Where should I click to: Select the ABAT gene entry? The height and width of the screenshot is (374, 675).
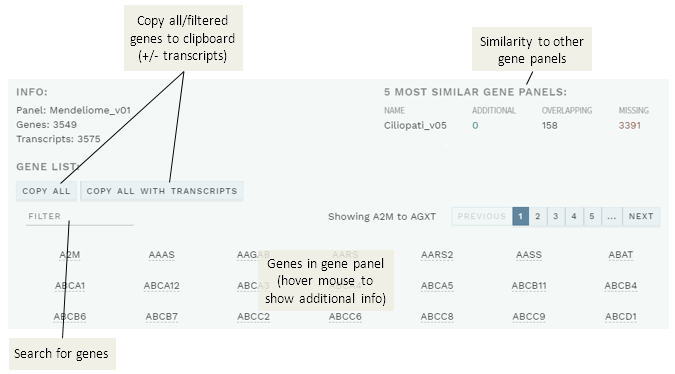point(620,255)
